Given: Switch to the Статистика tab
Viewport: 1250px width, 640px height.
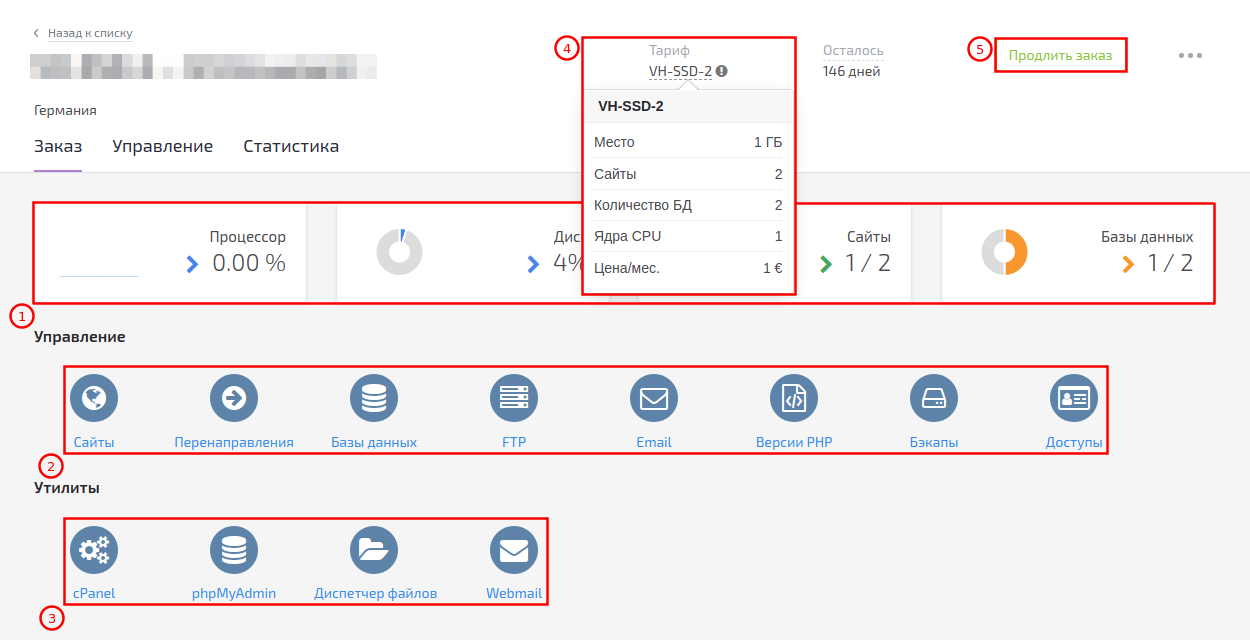Looking at the screenshot, I should (291, 146).
